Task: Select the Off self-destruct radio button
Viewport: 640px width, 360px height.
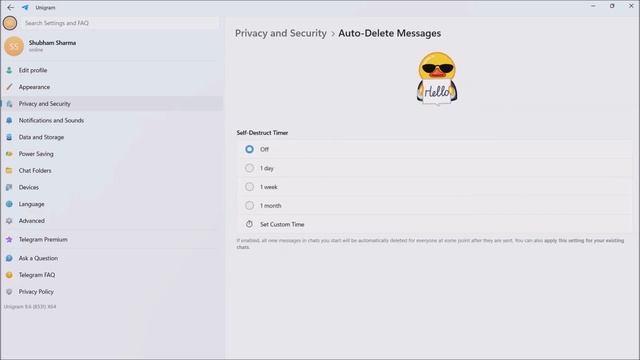Action: pyautogui.click(x=249, y=149)
